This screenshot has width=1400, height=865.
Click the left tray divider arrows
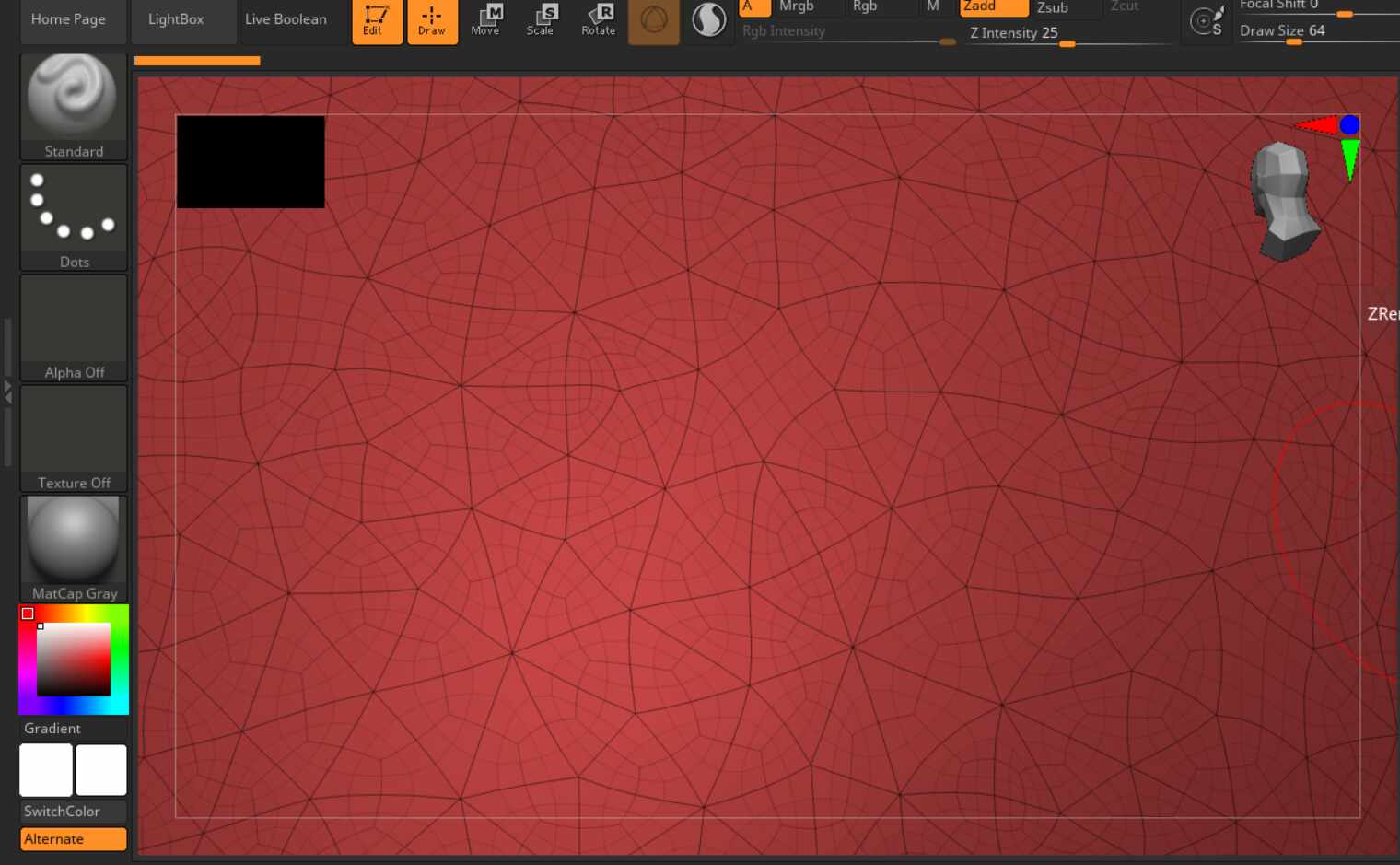pyautogui.click(x=7, y=392)
